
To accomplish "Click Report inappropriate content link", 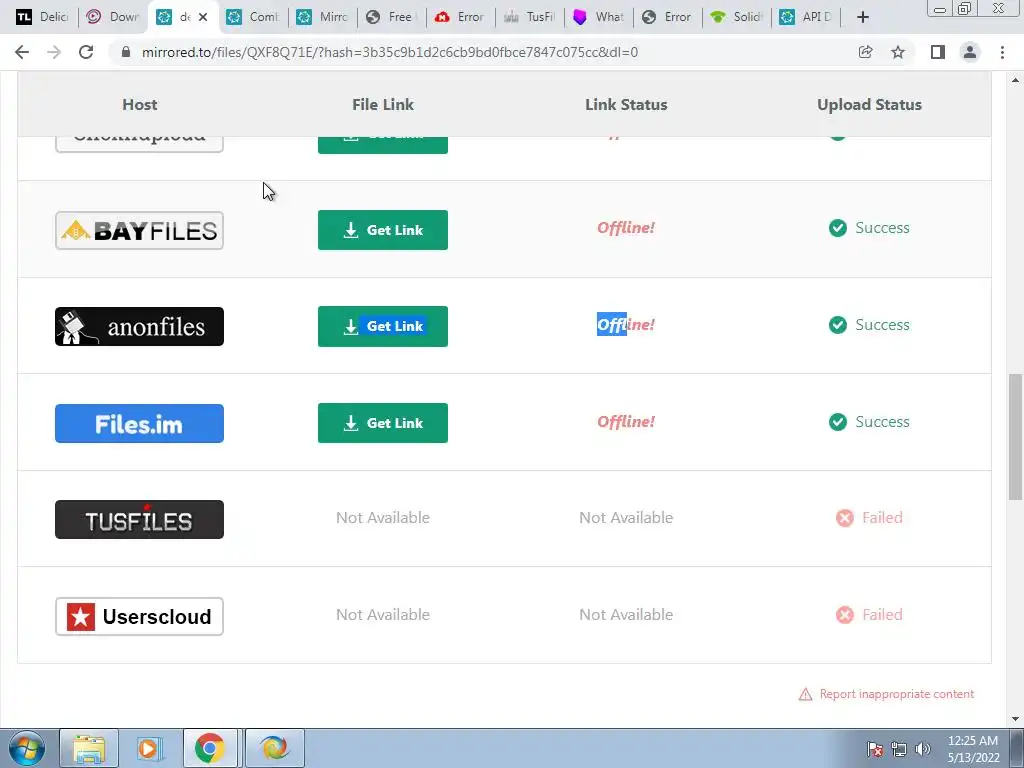I will pos(897,694).
